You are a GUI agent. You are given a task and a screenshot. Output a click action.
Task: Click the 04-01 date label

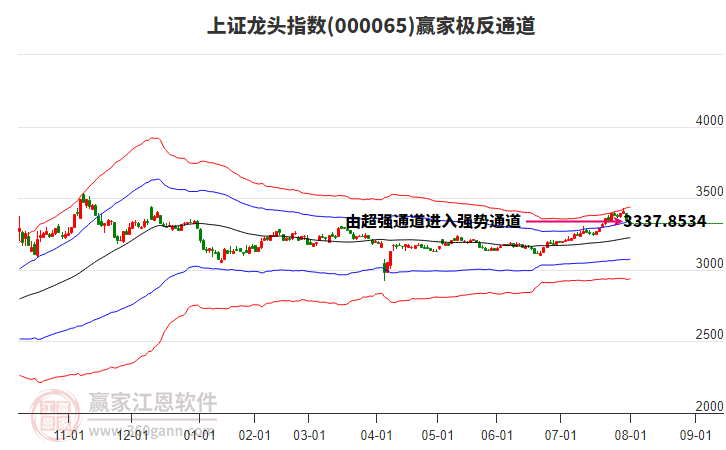pyautogui.click(x=376, y=436)
